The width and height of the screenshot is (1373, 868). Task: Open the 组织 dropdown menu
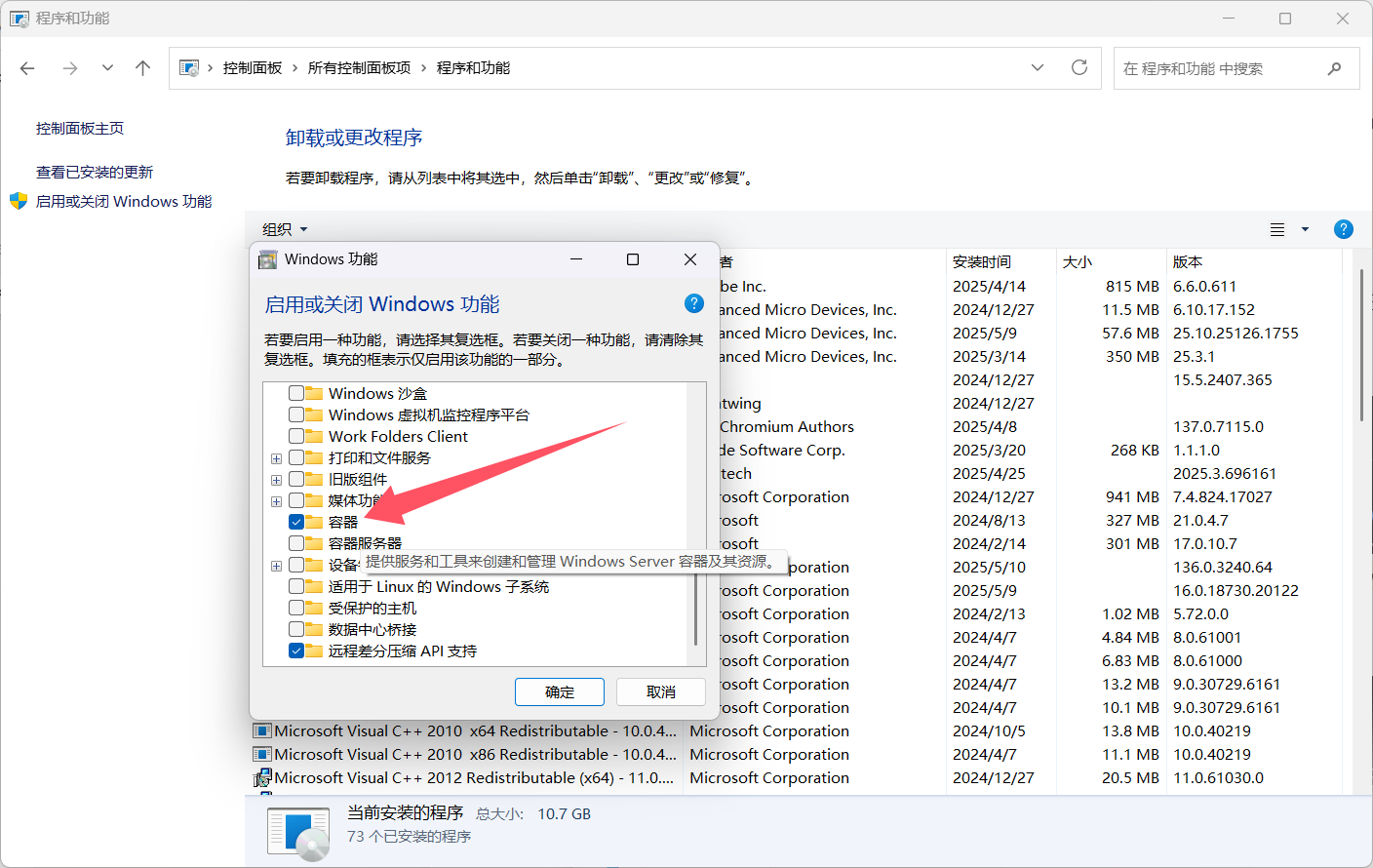click(283, 228)
